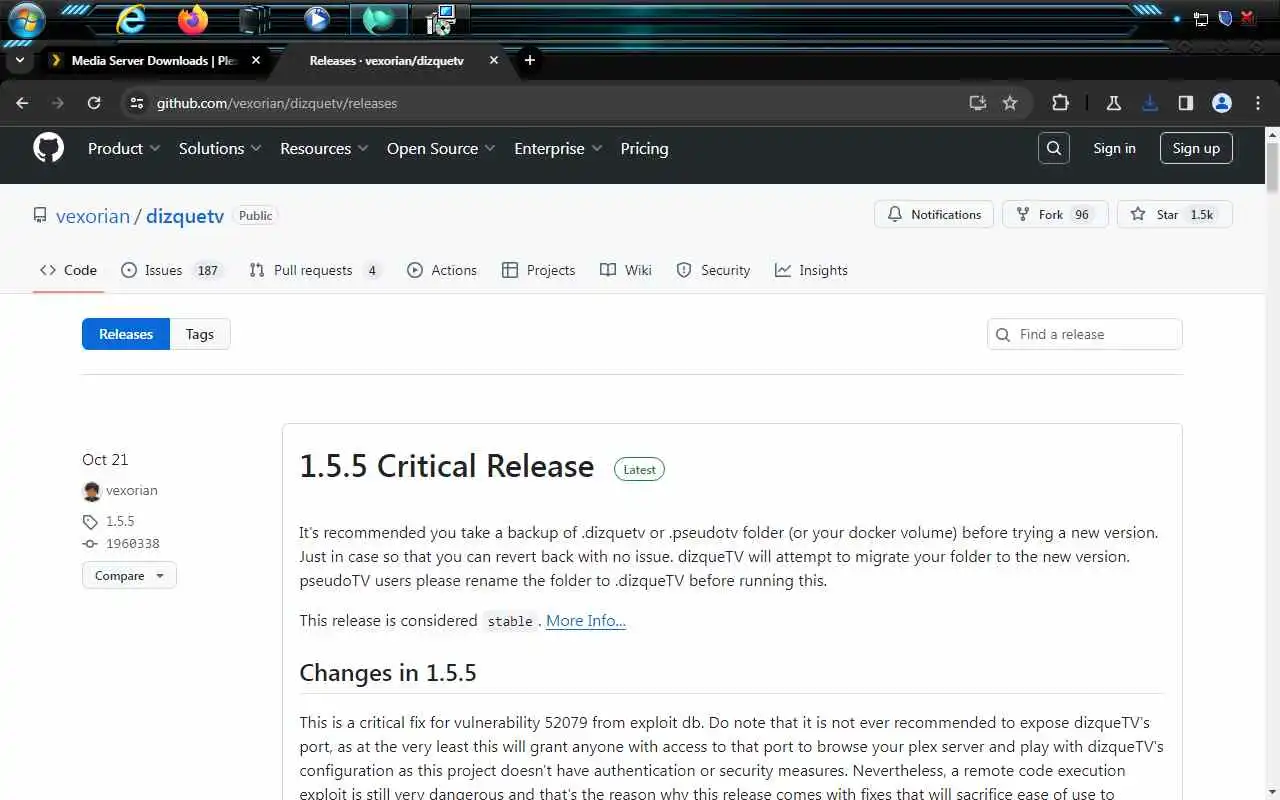1280x800 pixels.
Task: View site information icon in address bar
Action: coord(137,103)
